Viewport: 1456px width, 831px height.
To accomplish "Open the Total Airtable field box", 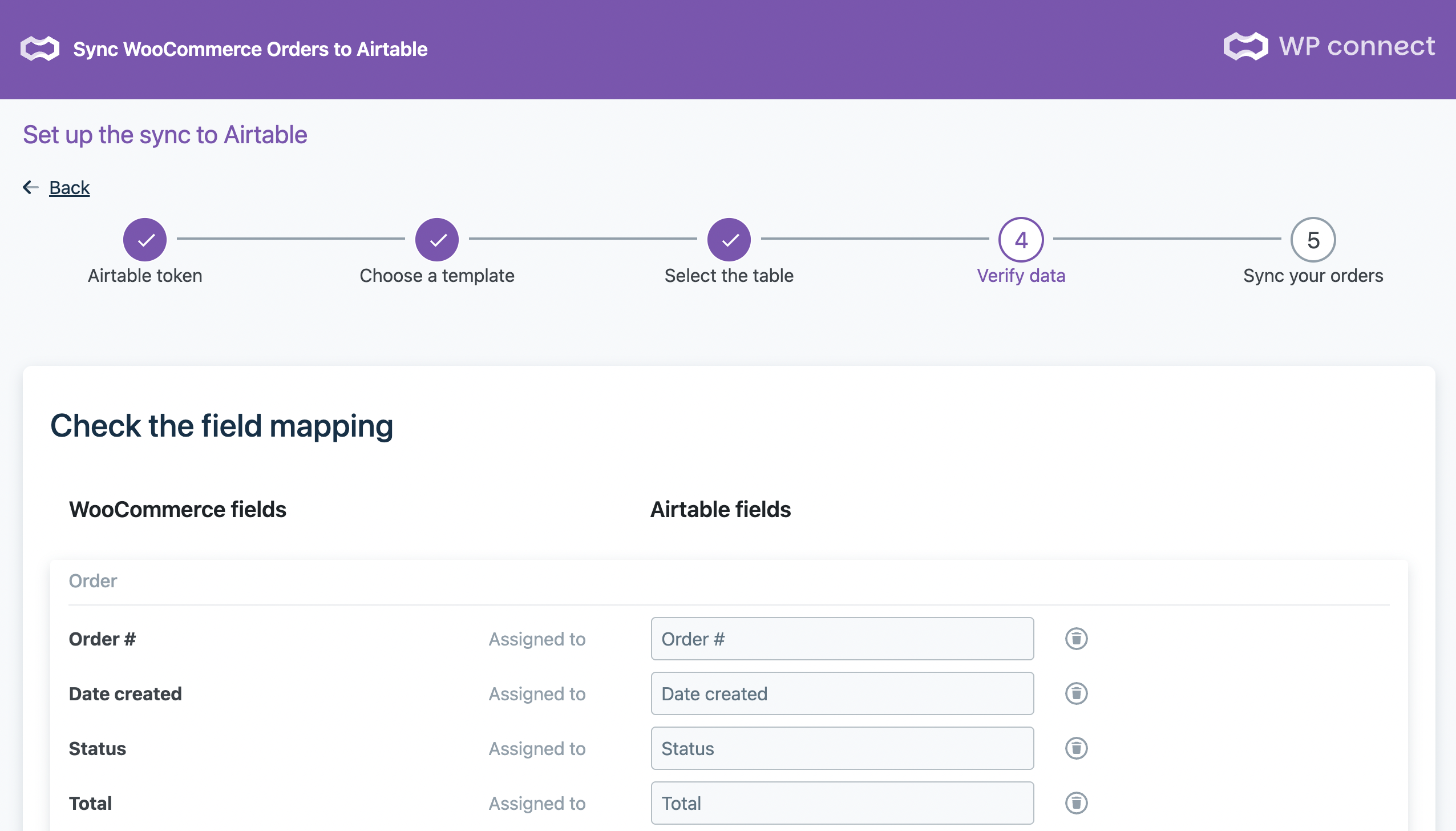I will (x=842, y=803).
